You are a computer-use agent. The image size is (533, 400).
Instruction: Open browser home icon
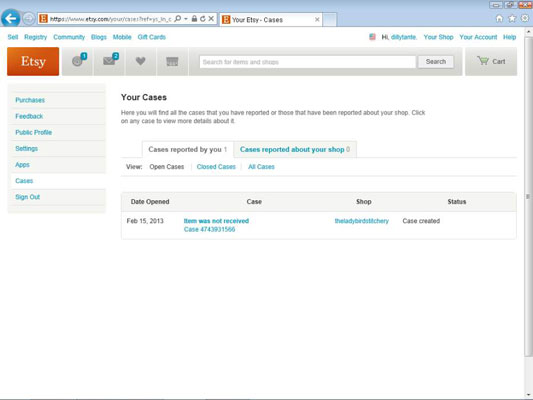[499, 19]
